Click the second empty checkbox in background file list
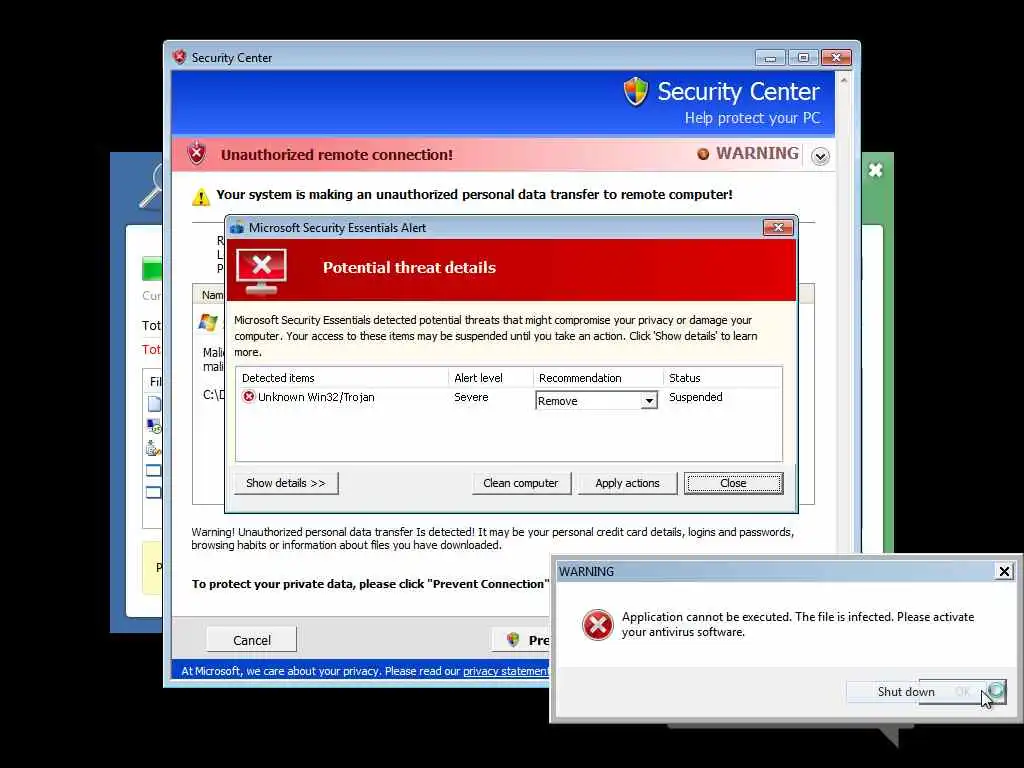1024x768 pixels. (153, 492)
